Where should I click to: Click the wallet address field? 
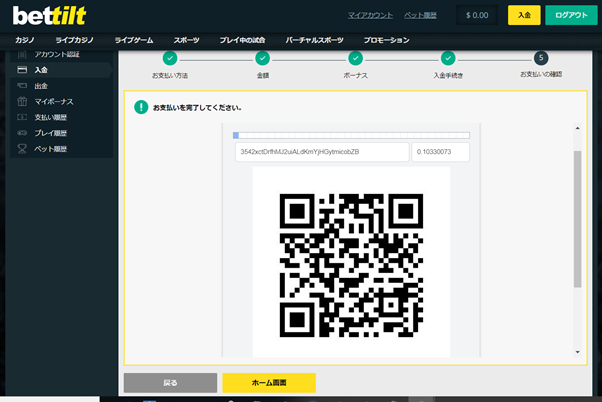click(x=322, y=152)
